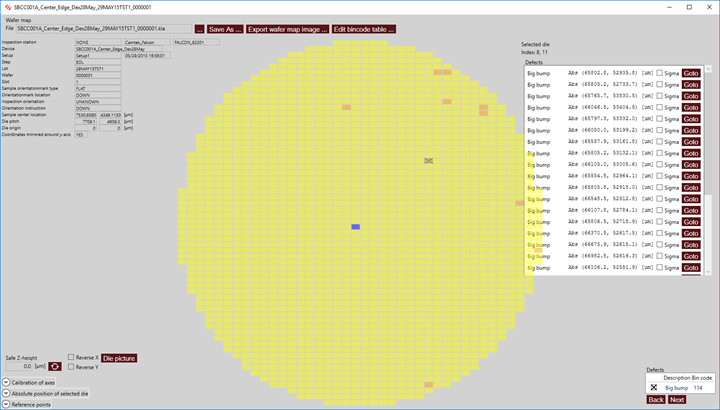Expand Absolute position of selected die
Viewport: 720px width, 410px height.
pyautogui.click(x=6, y=393)
